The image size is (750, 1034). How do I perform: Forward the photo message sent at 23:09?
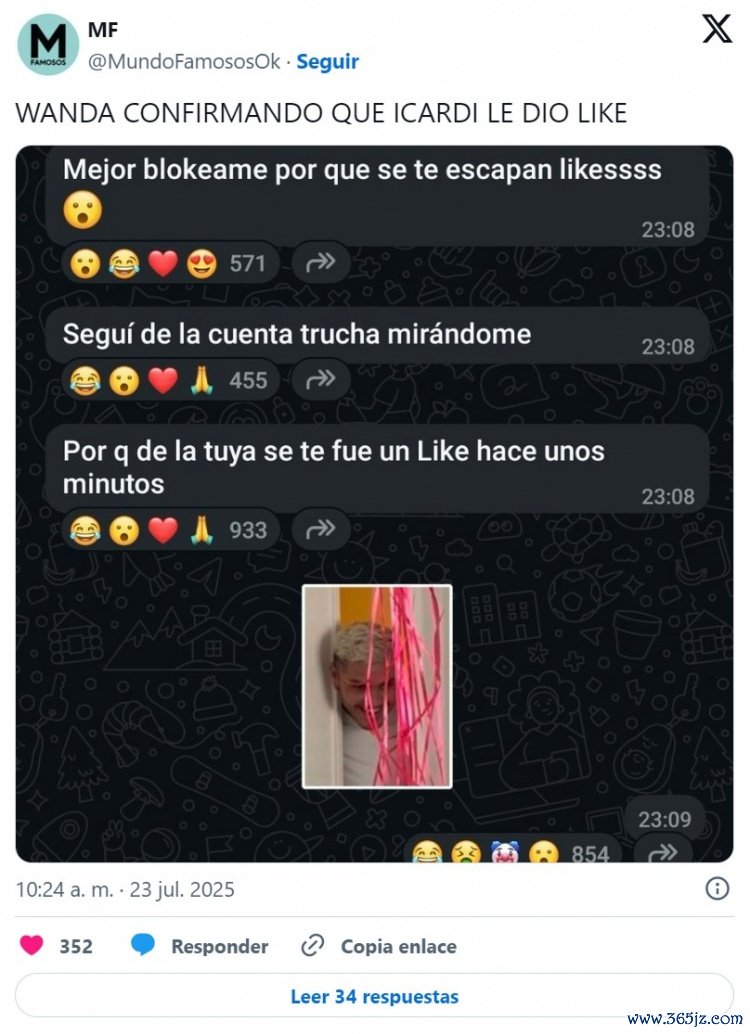(x=663, y=851)
